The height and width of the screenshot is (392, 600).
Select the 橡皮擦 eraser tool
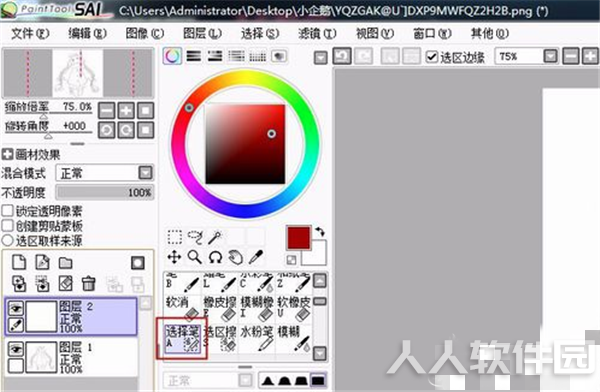point(220,309)
